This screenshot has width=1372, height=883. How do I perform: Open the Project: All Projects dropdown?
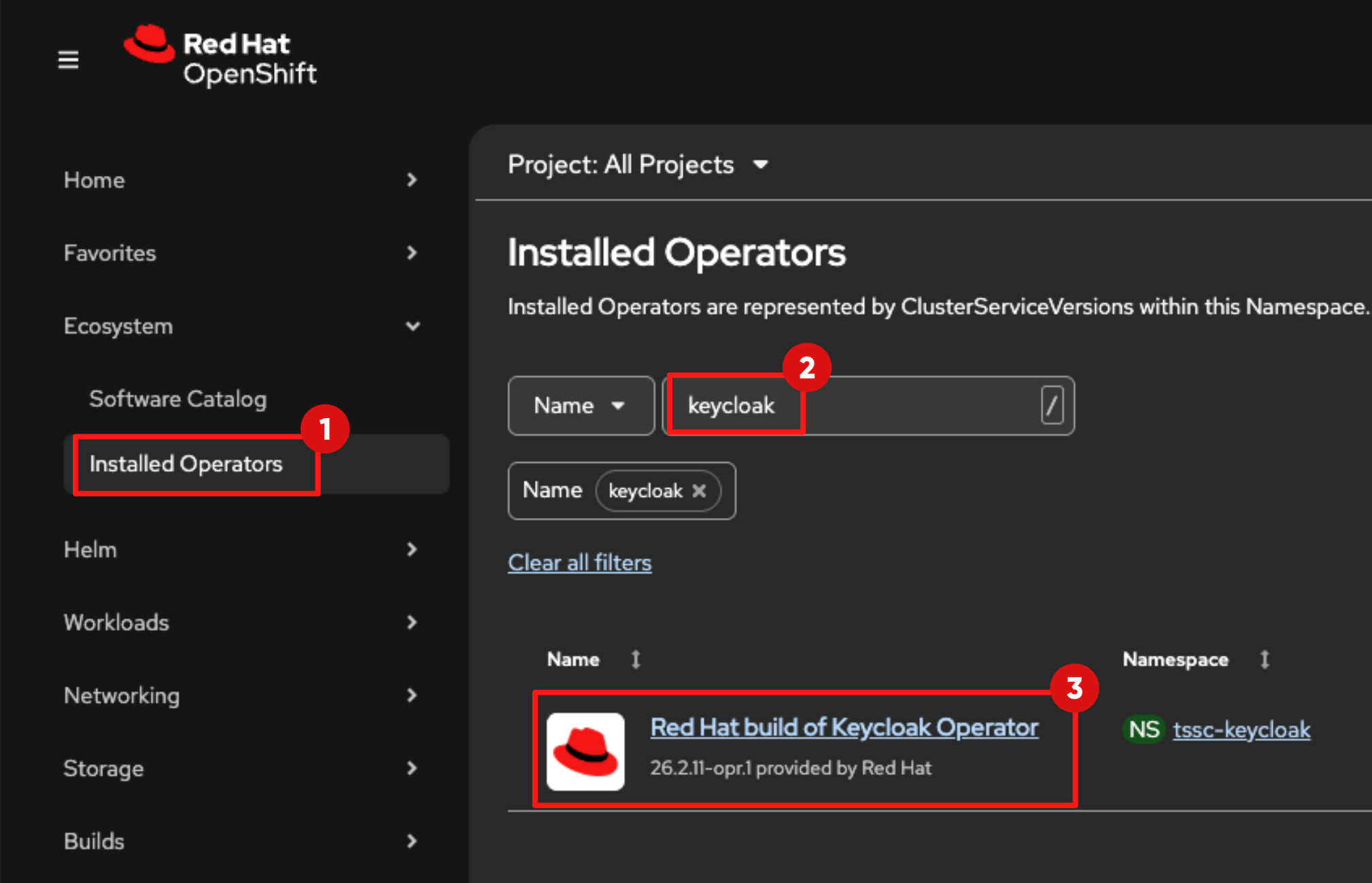tap(638, 165)
